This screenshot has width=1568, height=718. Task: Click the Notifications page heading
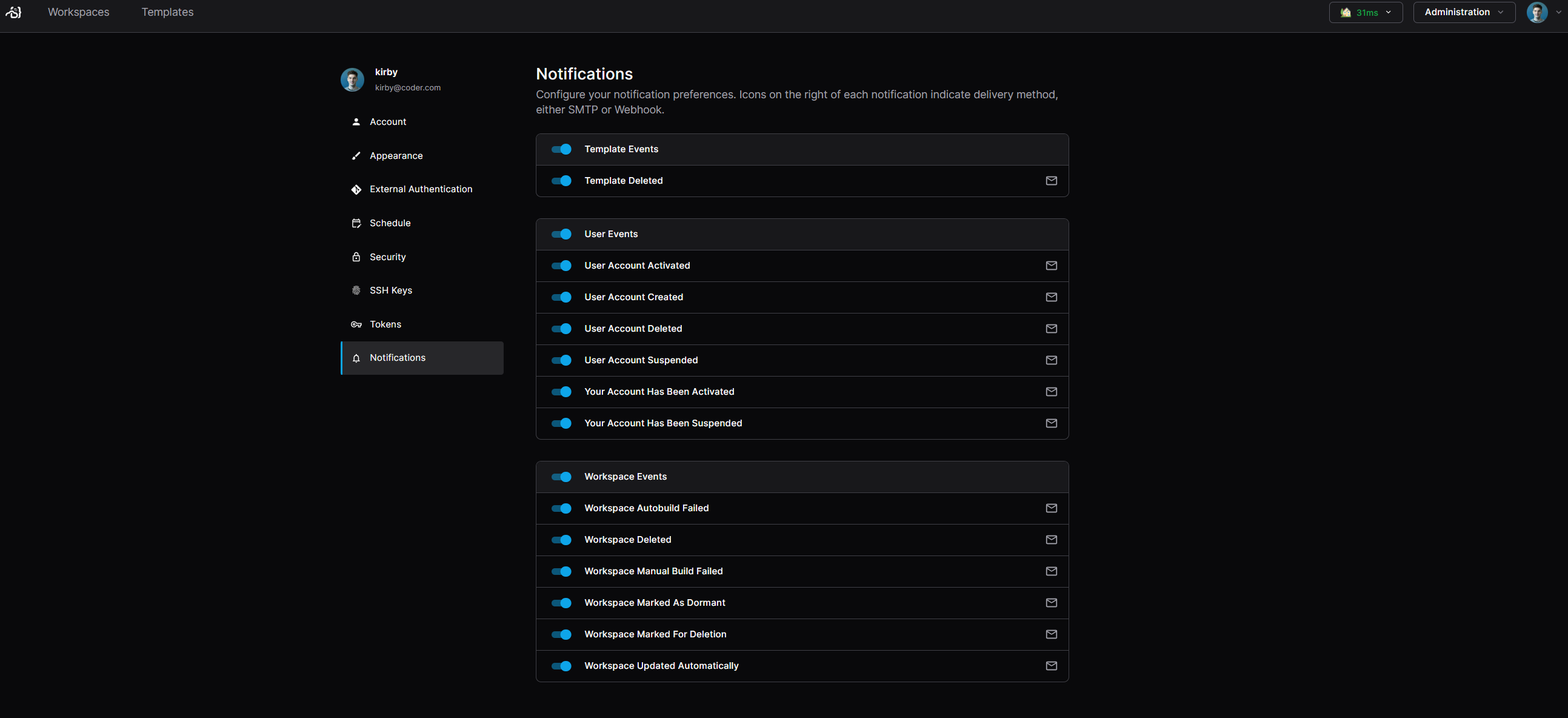pos(584,75)
